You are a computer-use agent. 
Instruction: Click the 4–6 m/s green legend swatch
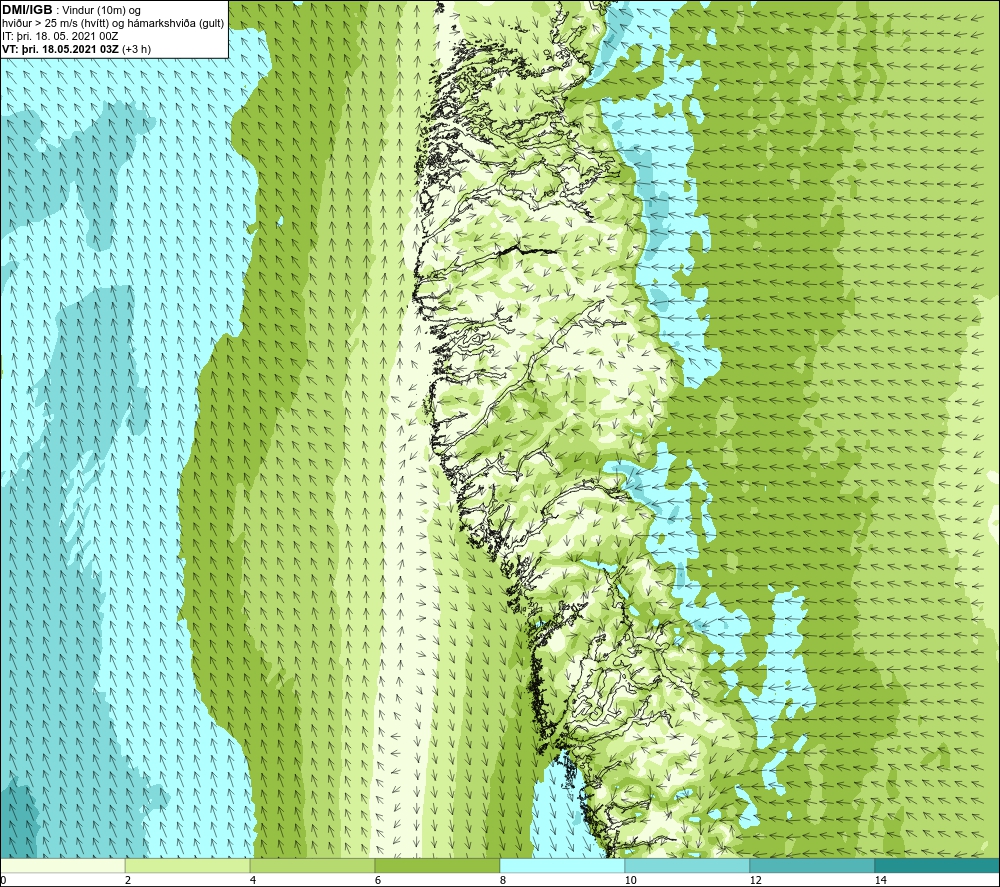(312, 865)
